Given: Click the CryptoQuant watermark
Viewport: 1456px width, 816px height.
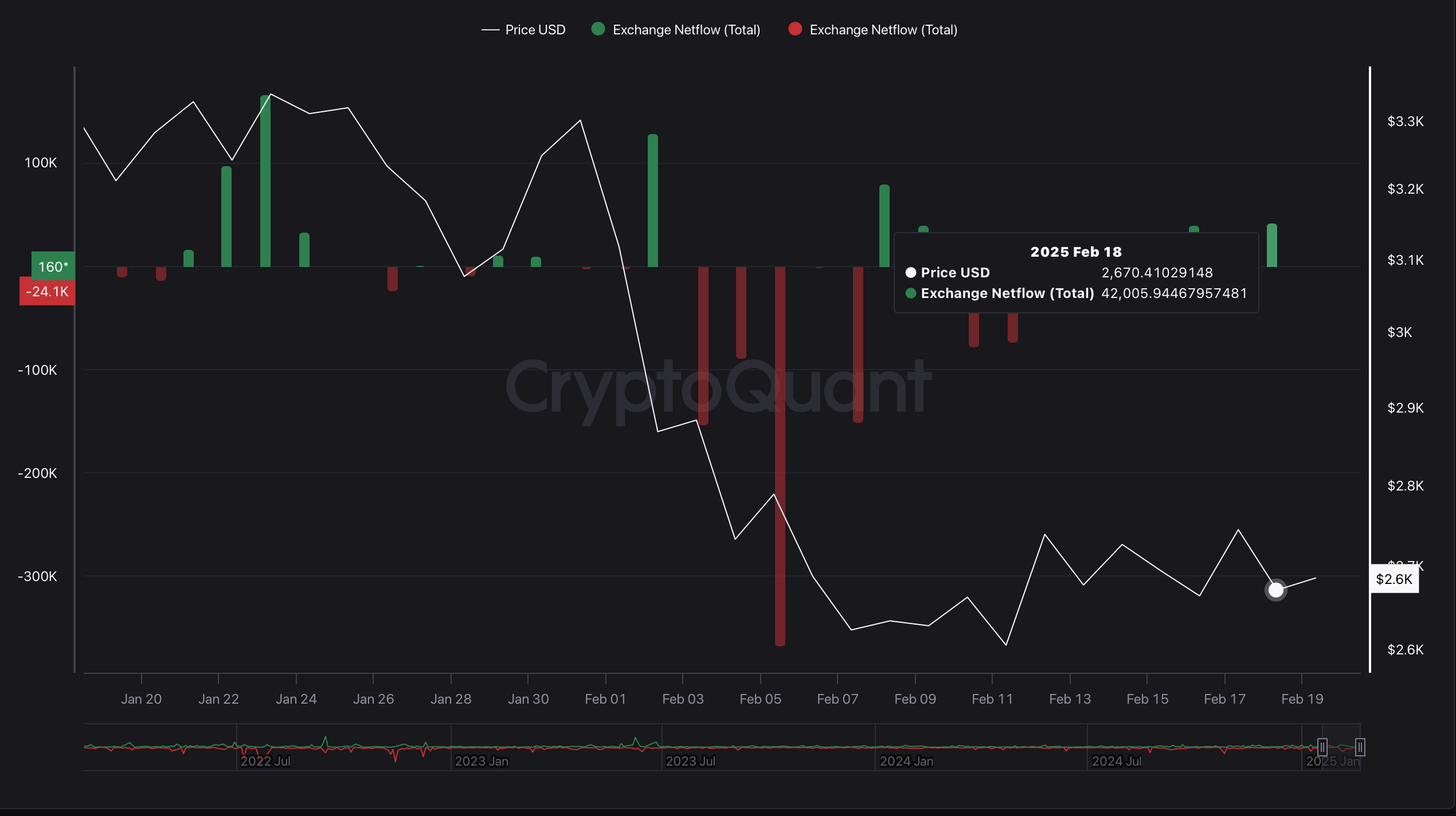Looking at the screenshot, I should 718,387.
